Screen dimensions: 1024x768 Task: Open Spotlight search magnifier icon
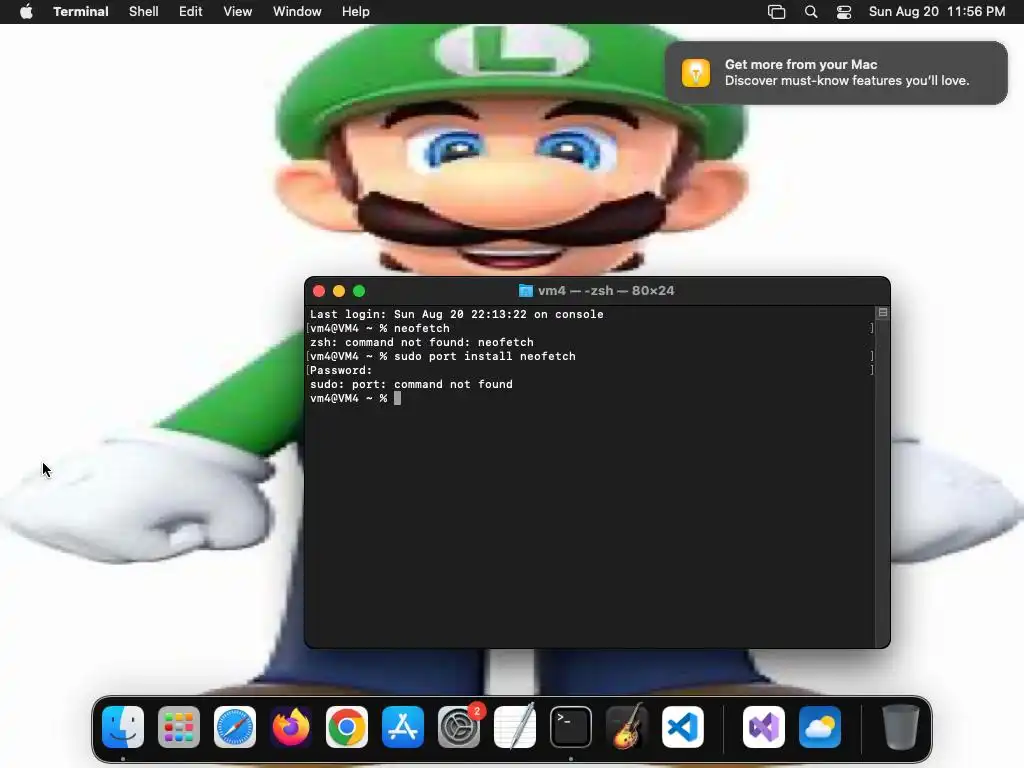(811, 12)
